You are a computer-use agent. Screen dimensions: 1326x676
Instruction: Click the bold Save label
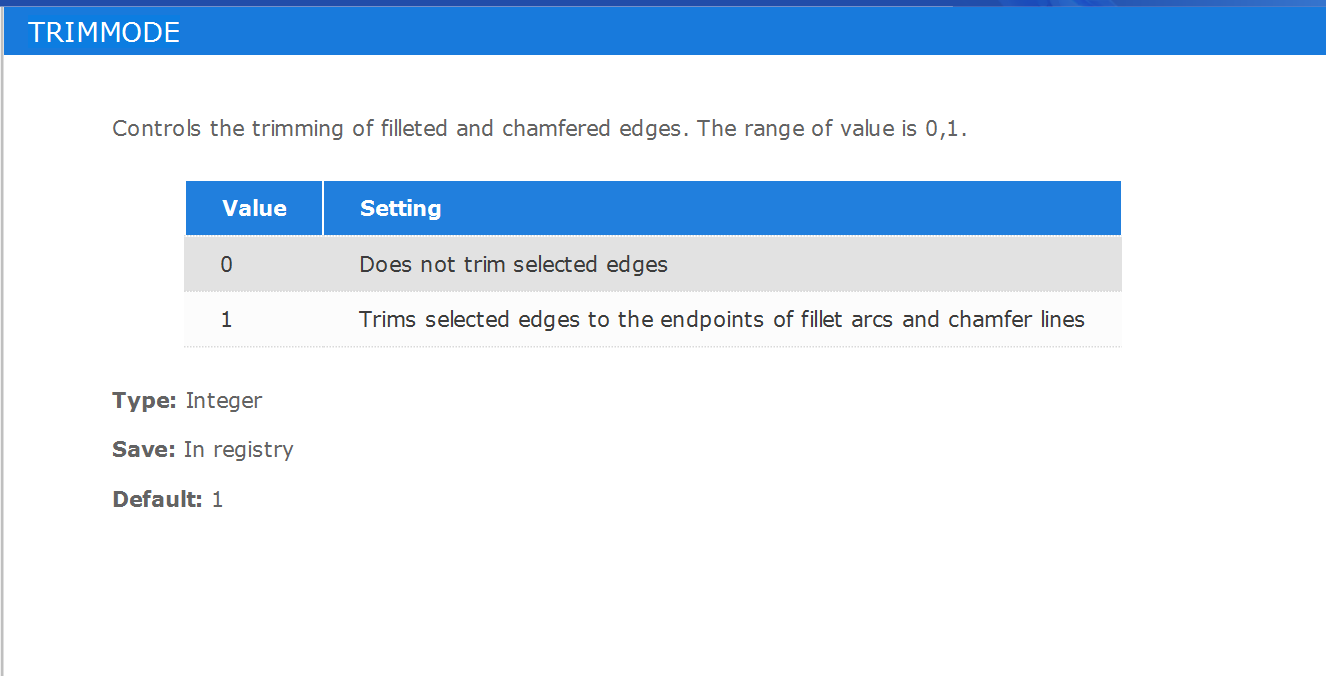pyautogui.click(x=144, y=450)
